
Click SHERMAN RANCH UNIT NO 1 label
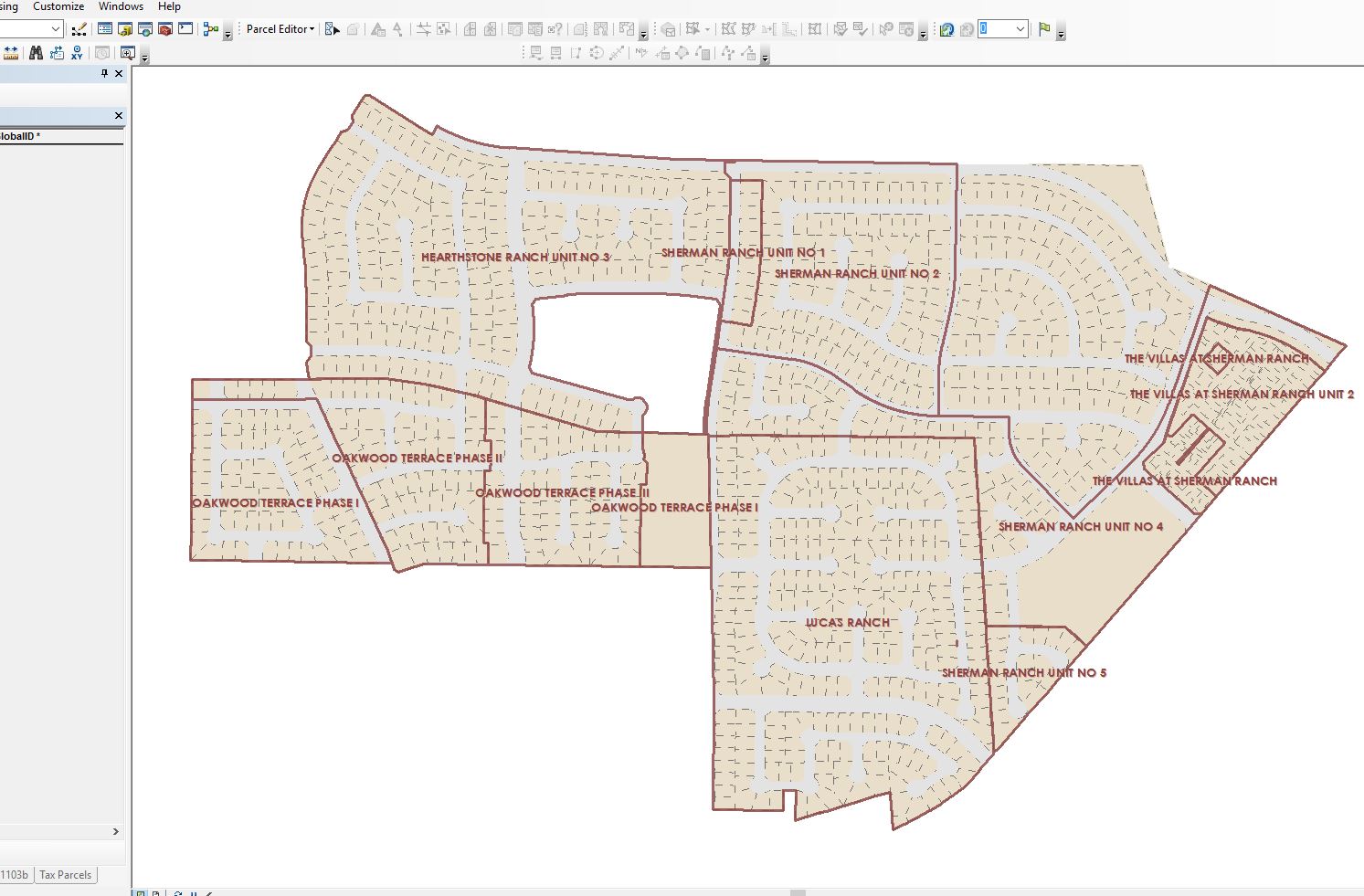click(x=743, y=253)
